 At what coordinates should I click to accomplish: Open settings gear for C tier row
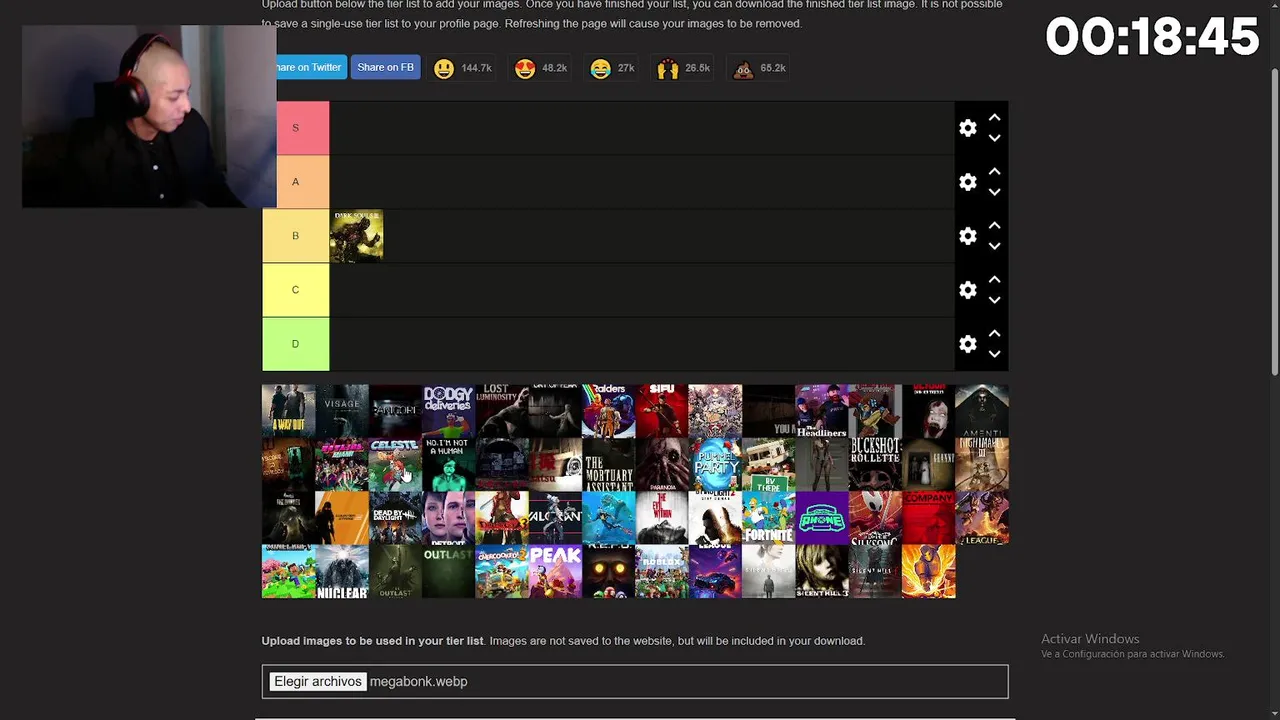tap(967, 290)
